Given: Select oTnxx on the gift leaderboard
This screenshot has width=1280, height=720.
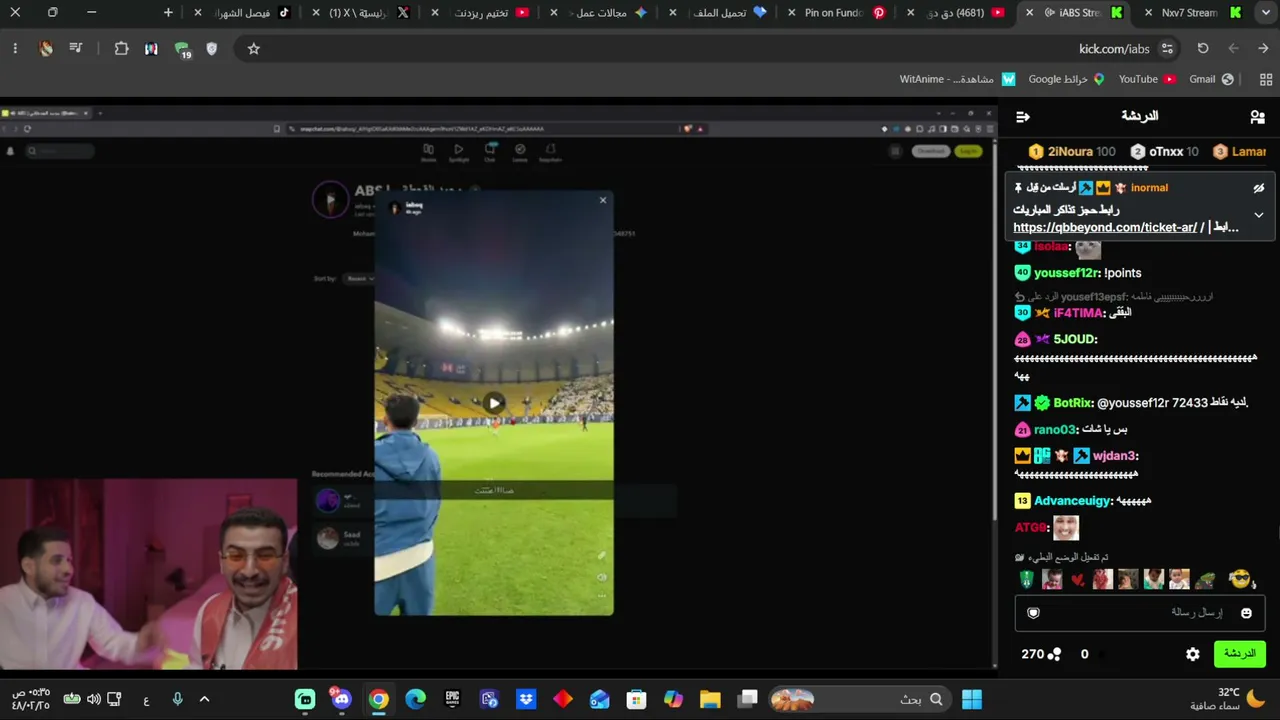Looking at the screenshot, I should tap(1165, 152).
